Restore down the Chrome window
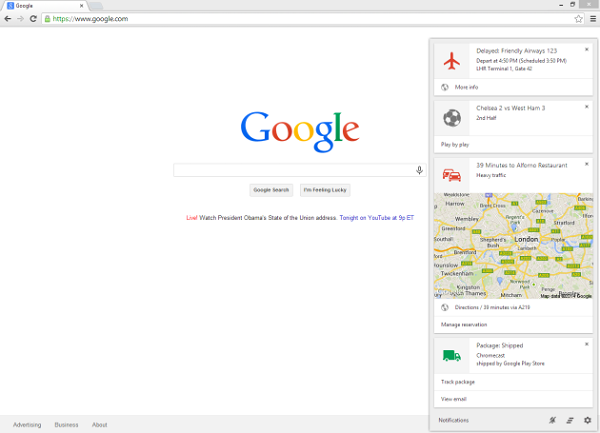Image resolution: width=600 pixels, height=433 pixels. [x=572, y=5]
